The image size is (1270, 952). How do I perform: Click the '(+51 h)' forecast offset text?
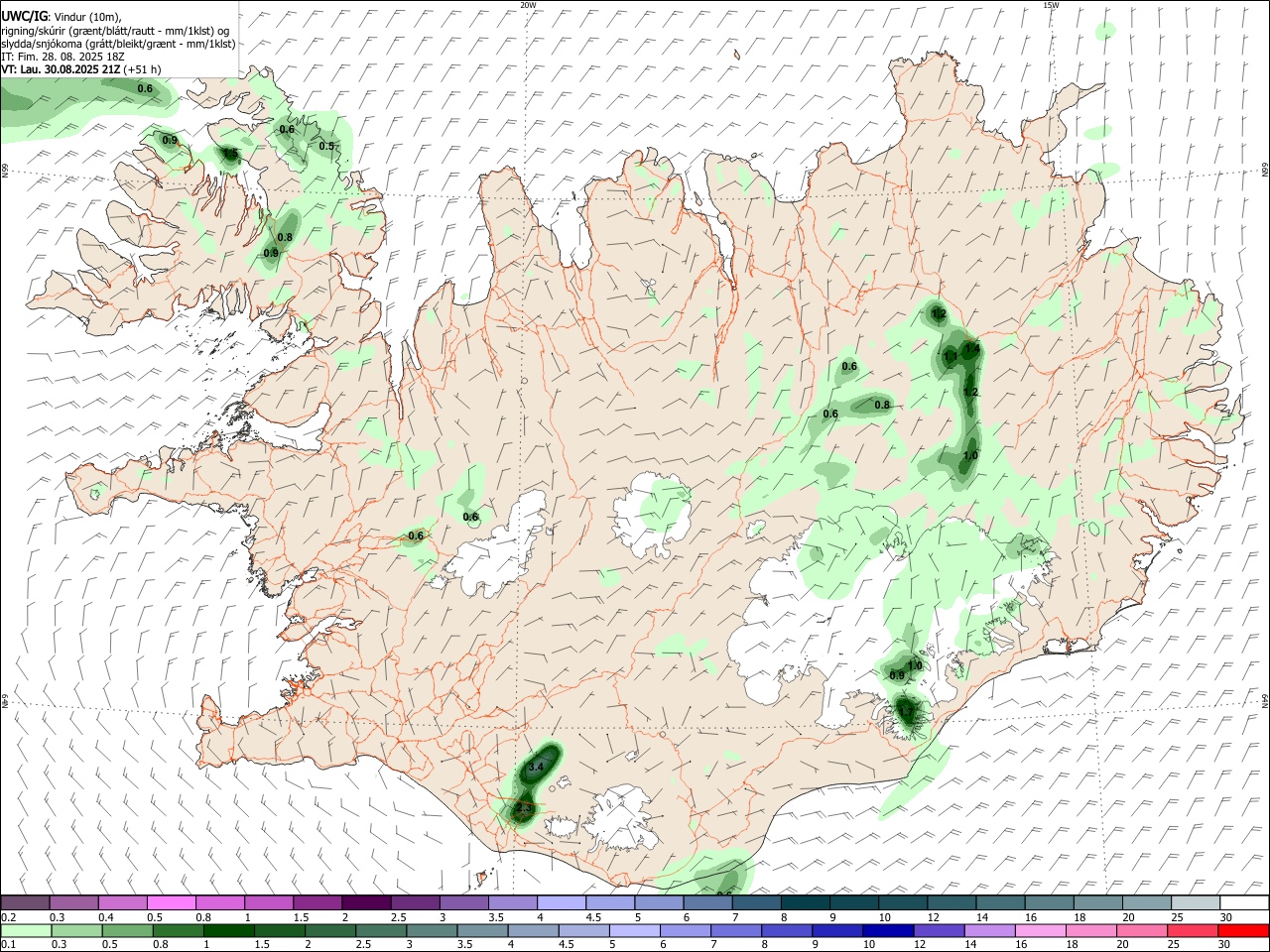click(x=143, y=69)
